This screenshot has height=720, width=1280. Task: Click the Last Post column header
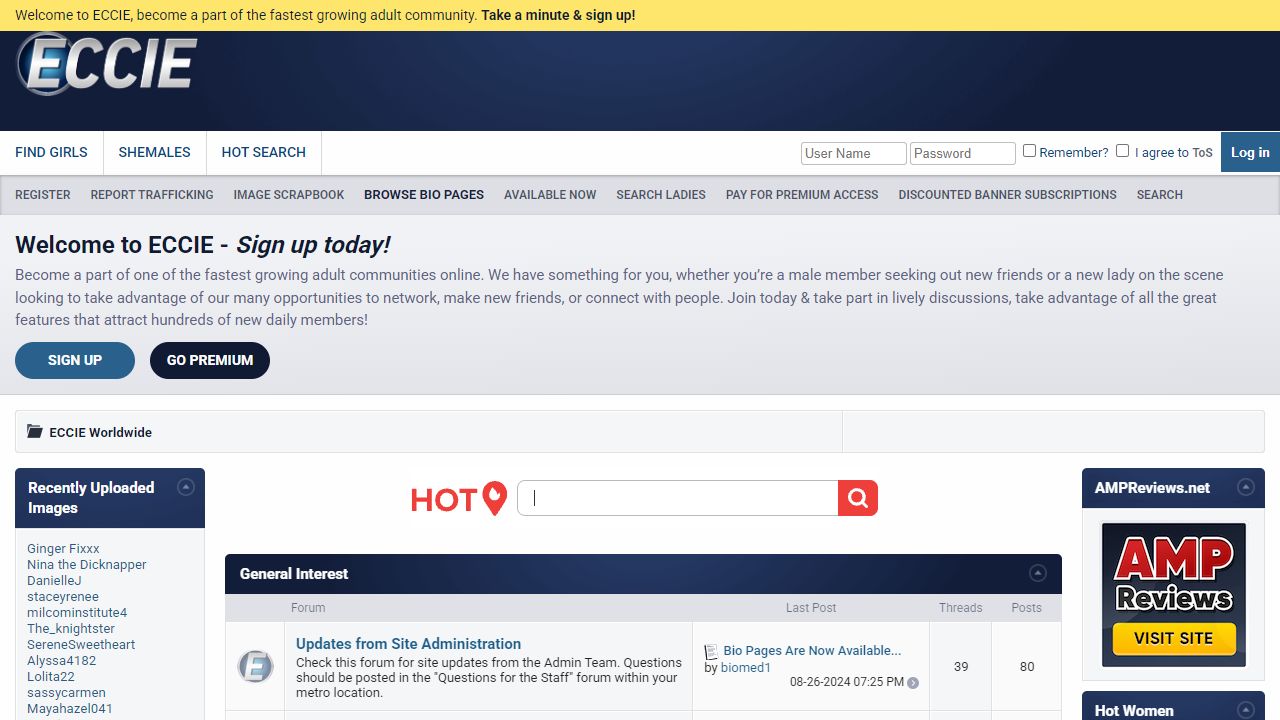click(811, 608)
